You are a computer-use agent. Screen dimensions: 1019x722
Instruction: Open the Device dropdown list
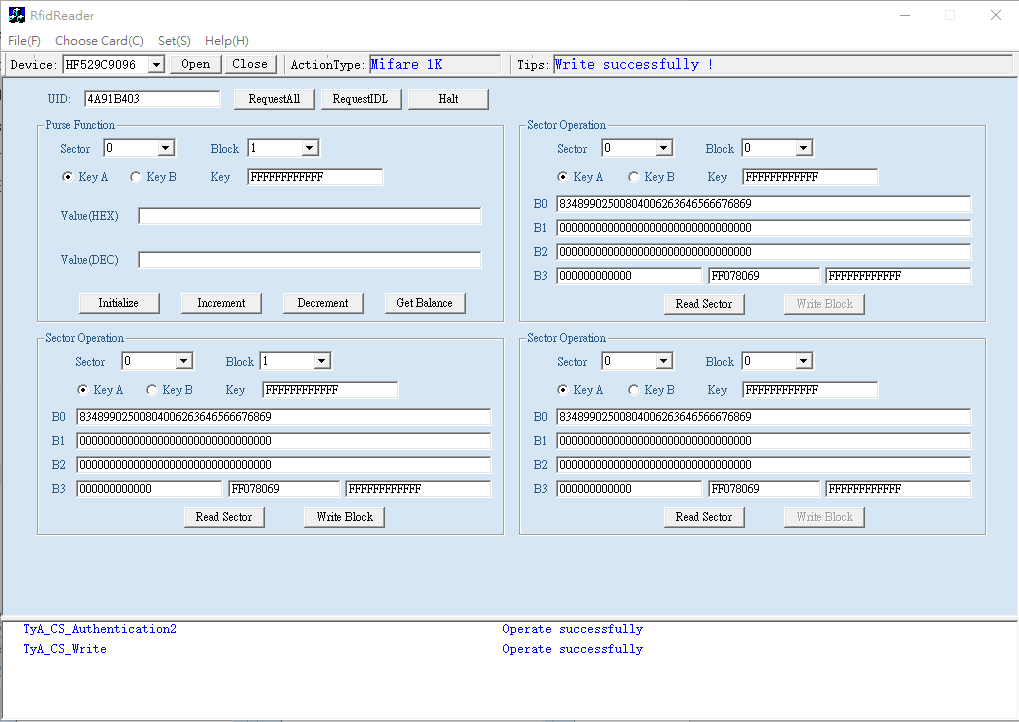tap(155, 65)
